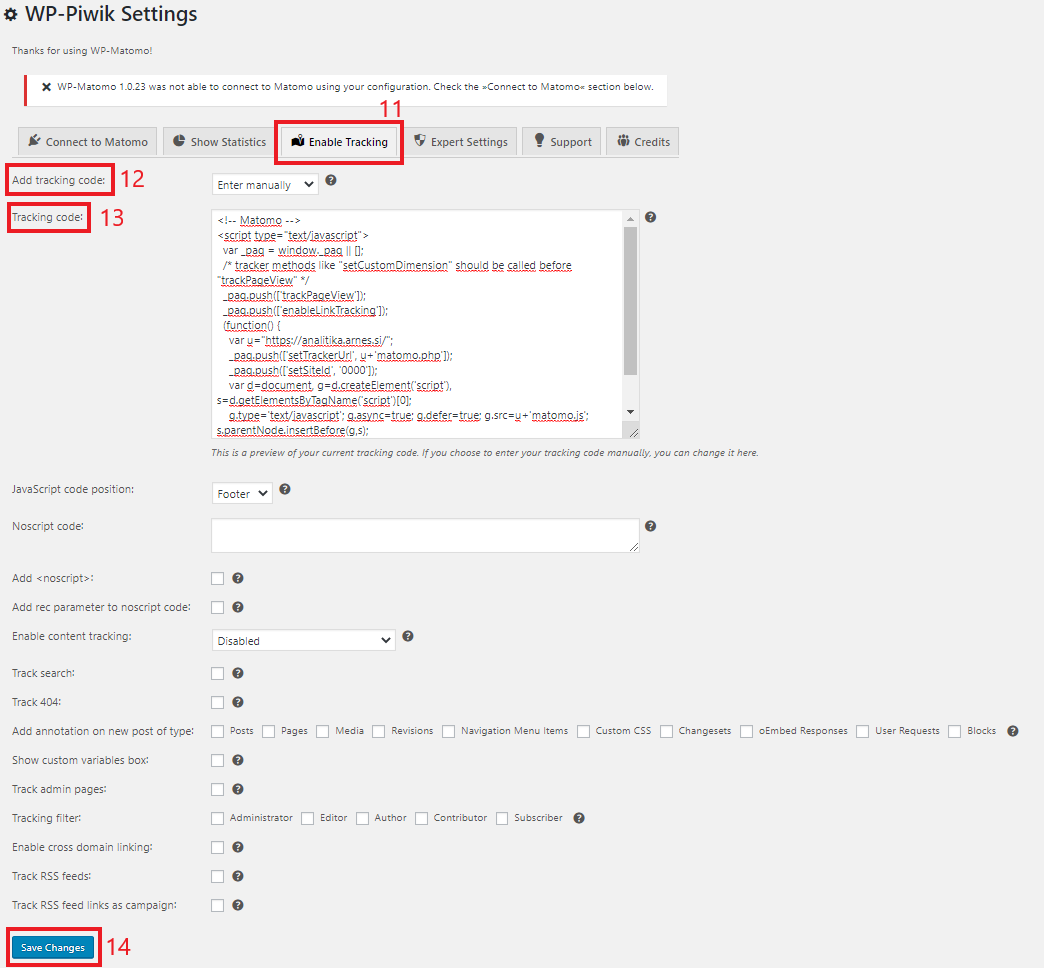This screenshot has width=1044, height=968.
Task: Check the Contributor tracking filter
Action: (x=421, y=818)
